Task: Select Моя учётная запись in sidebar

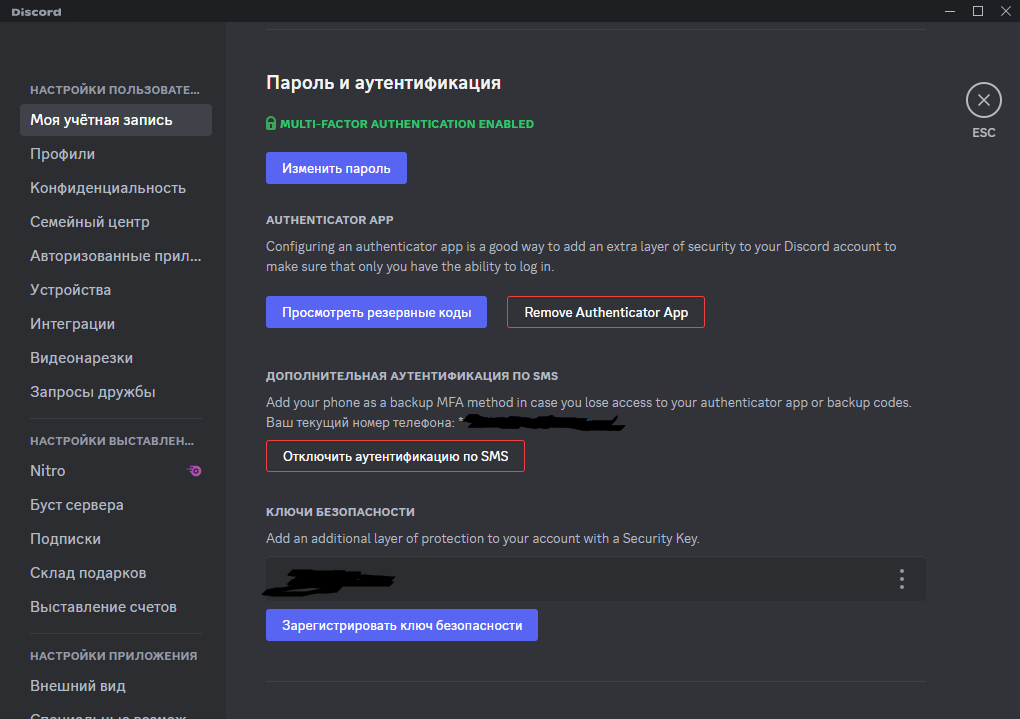Action: tap(115, 120)
